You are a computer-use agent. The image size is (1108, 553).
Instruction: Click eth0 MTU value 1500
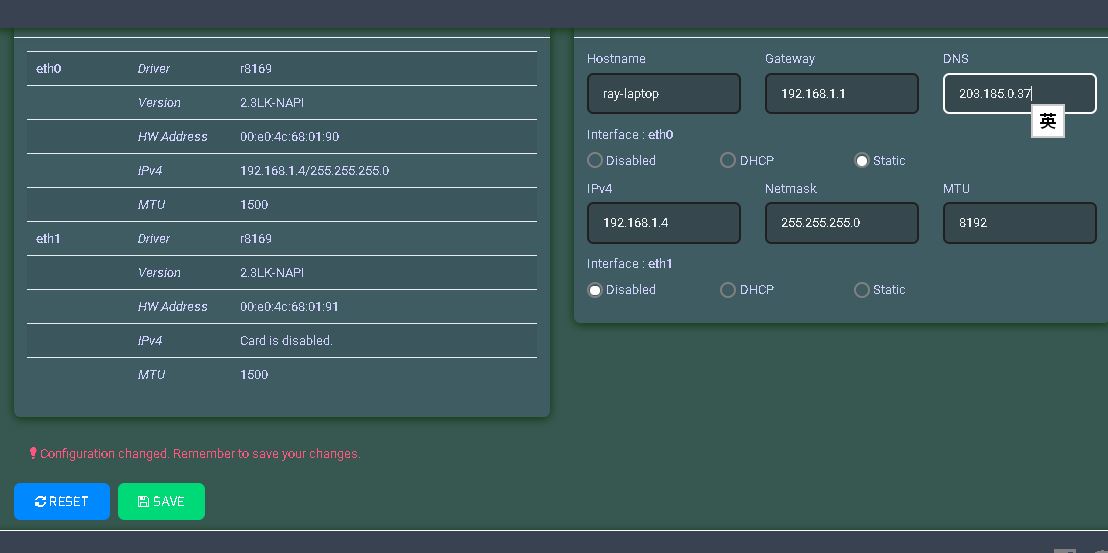pyautogui.click(x=254, y=205)
